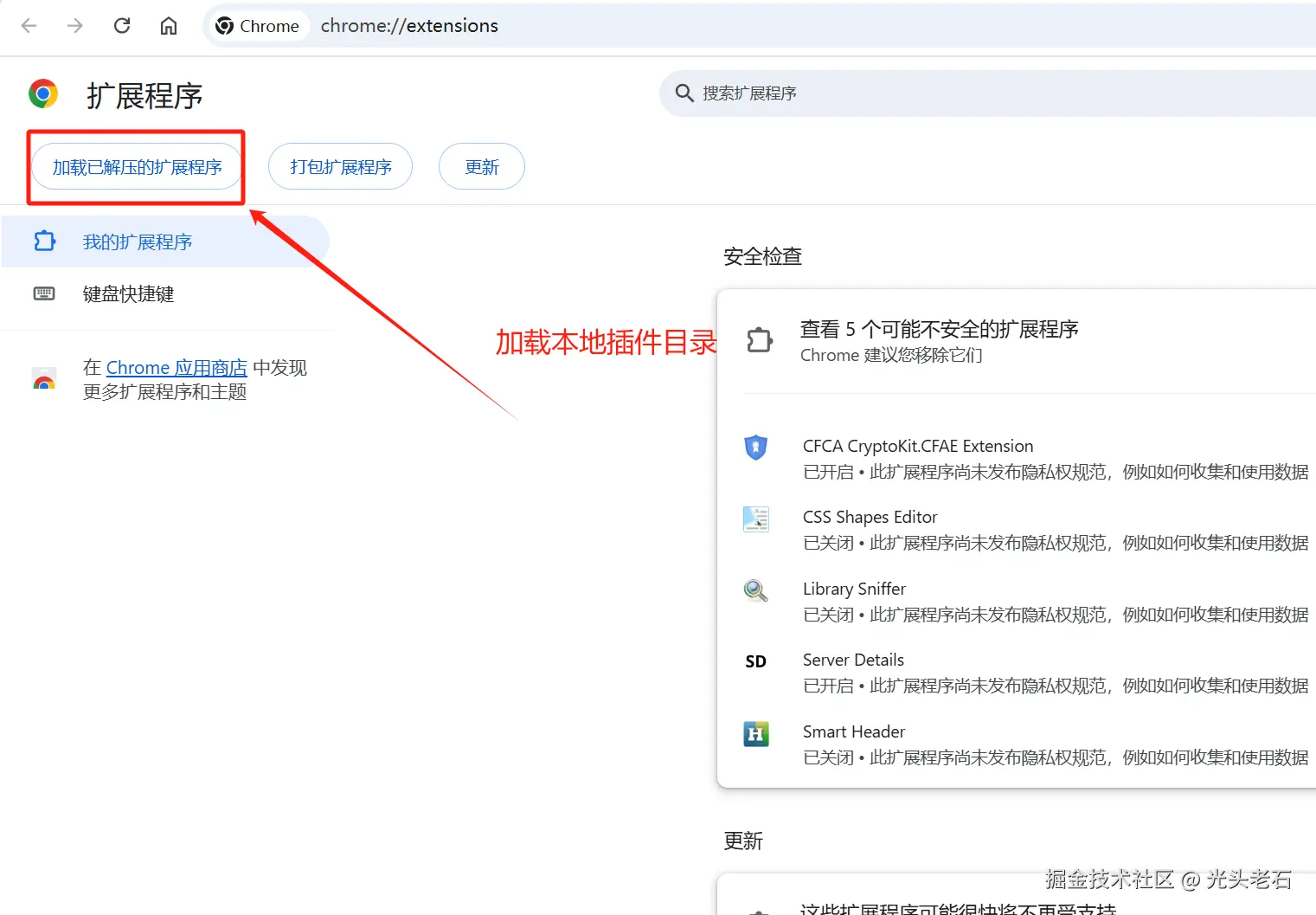Click the 安全检查 heading
The height and width of the screenshot is (915, 1316).
coord(762,256)
